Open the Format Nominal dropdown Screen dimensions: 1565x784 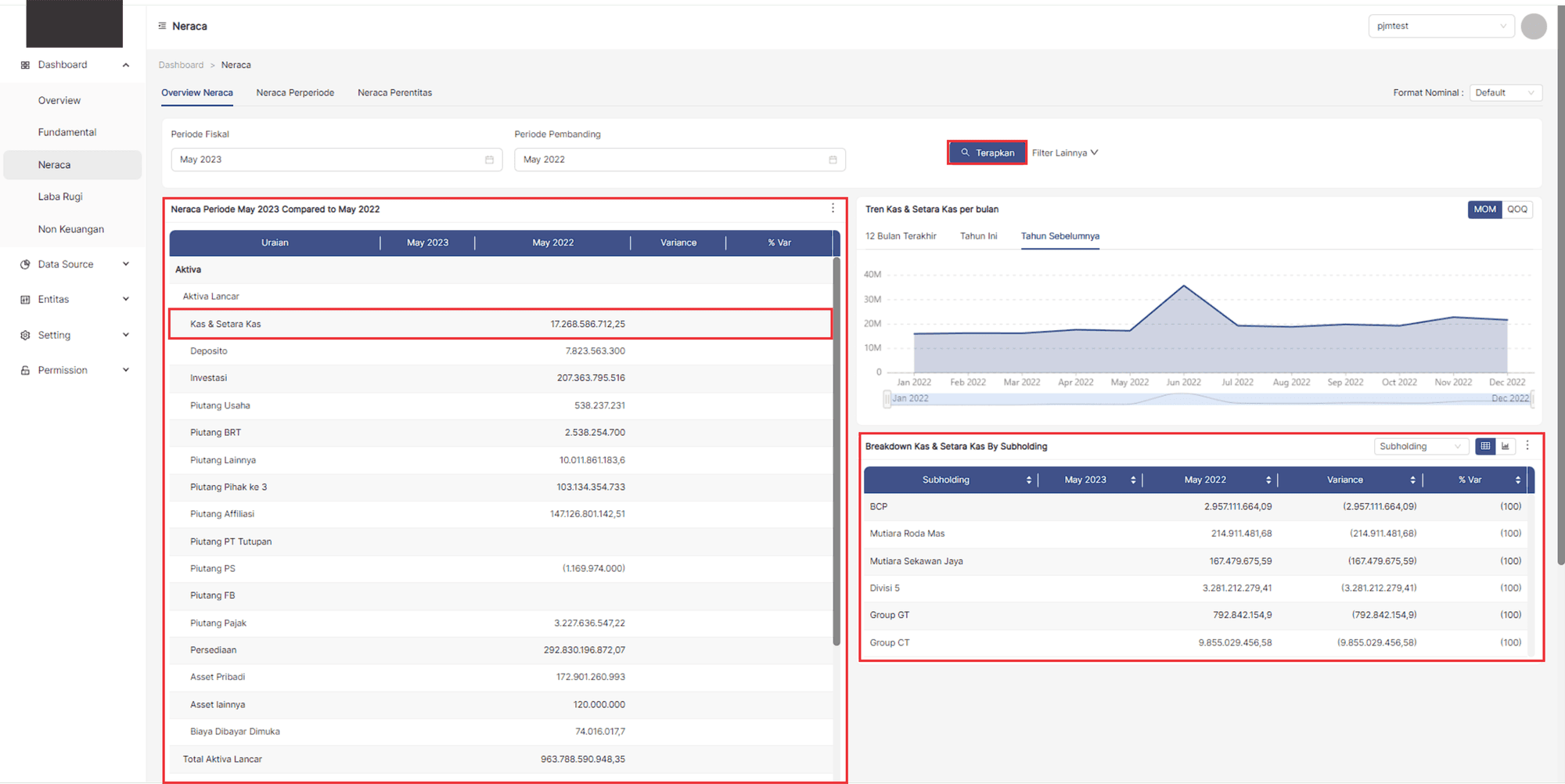point(1505,92)
